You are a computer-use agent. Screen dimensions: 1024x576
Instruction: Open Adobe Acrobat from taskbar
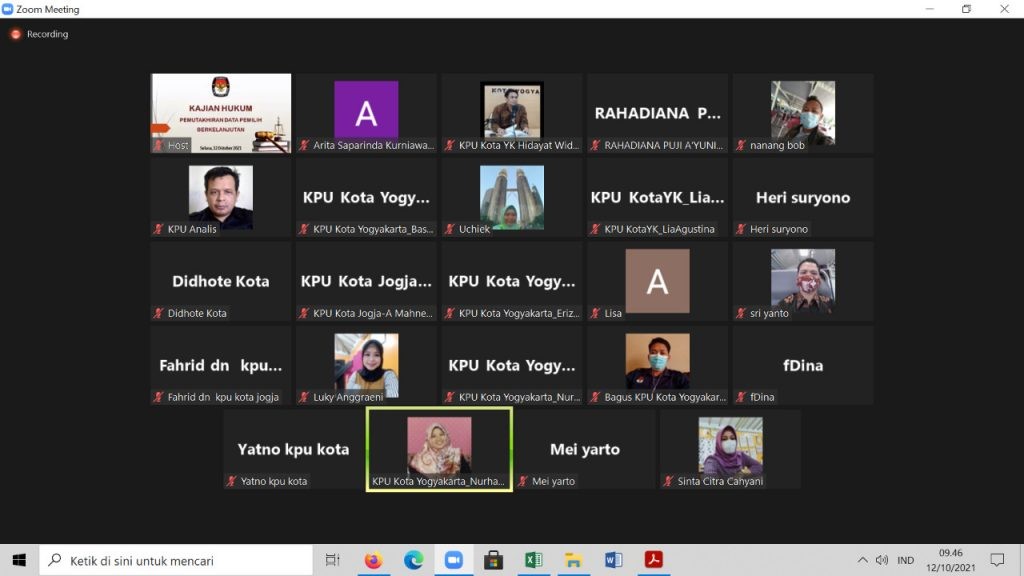653,560
